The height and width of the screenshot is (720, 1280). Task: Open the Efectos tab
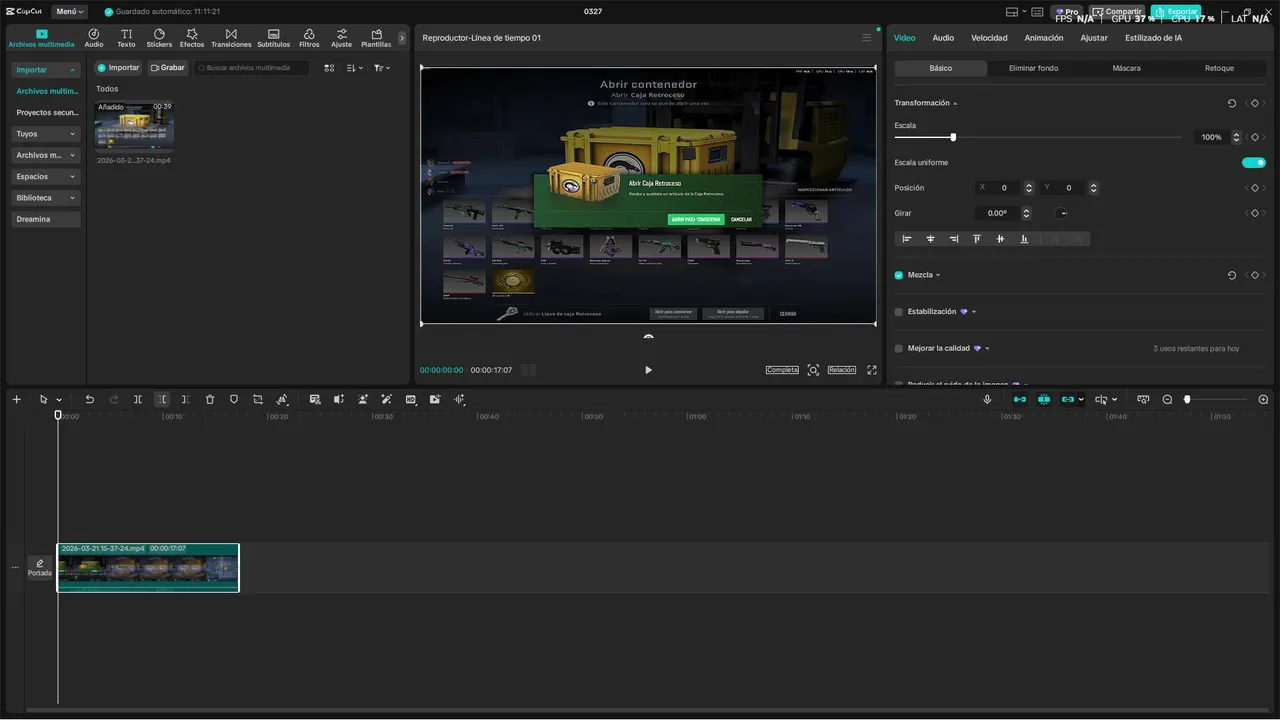(x=192, y=38)
